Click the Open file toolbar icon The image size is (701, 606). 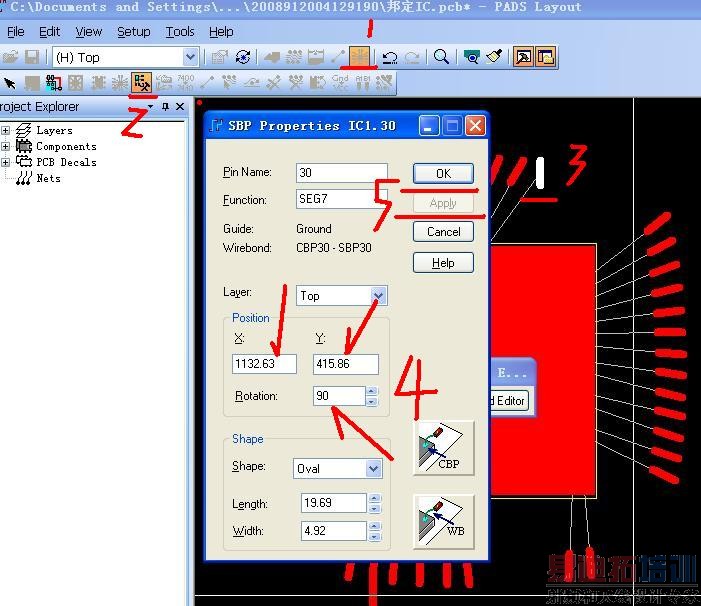10,57
